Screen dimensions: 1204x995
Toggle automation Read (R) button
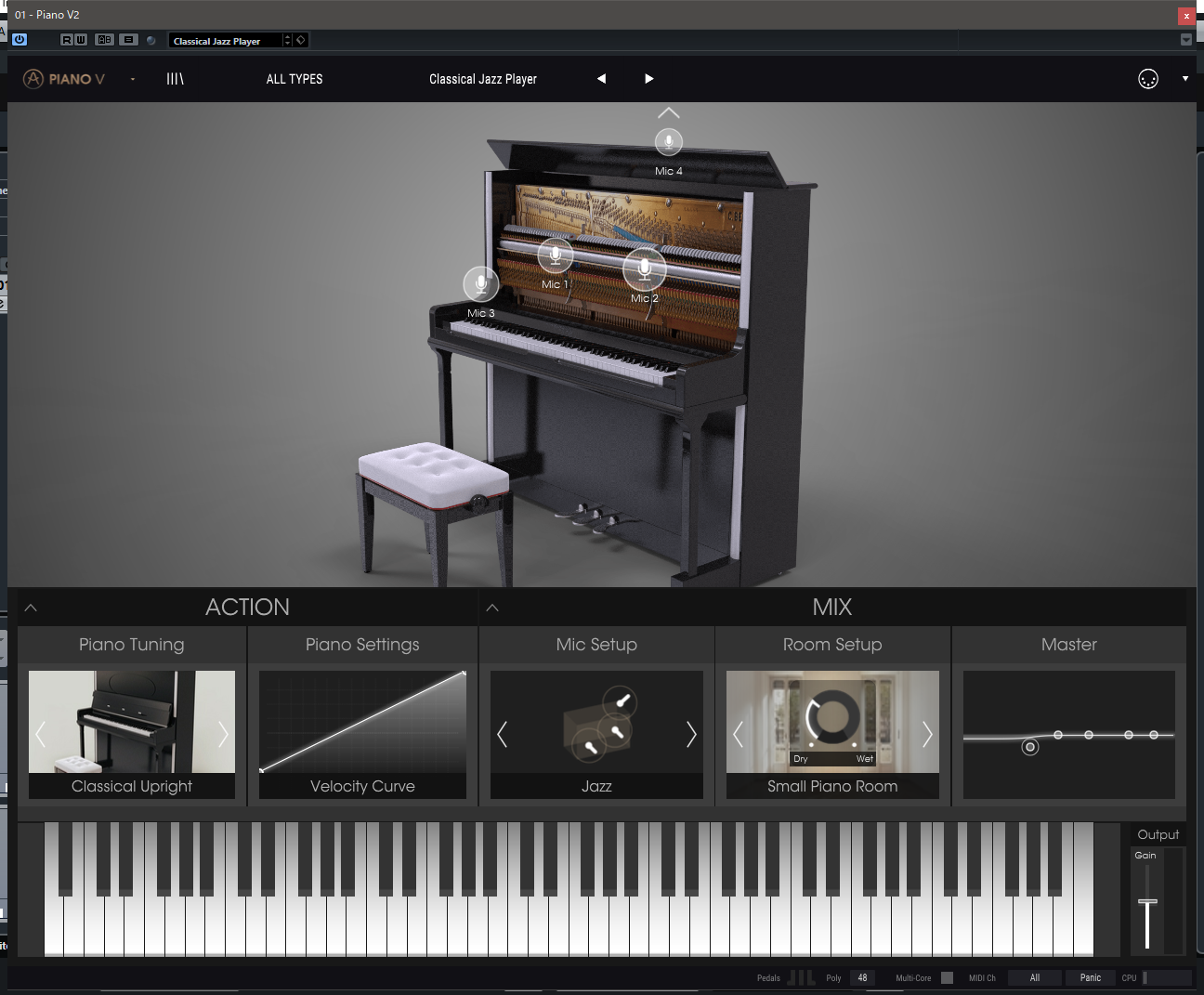pos(67,40)
